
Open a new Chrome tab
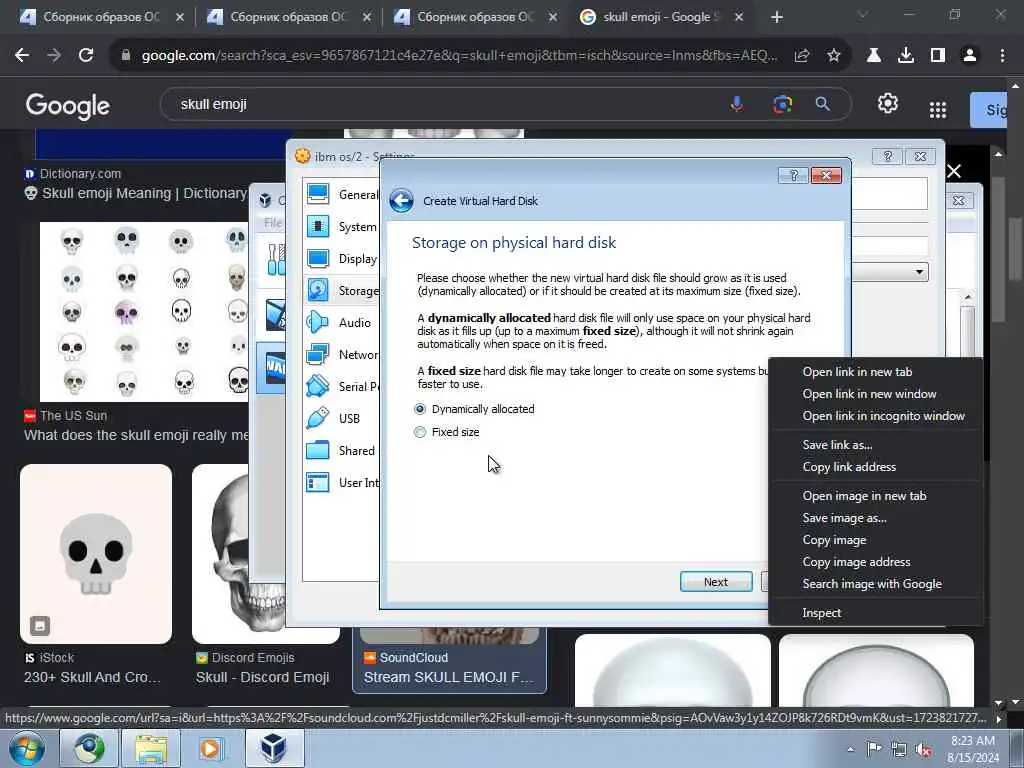tap(776, 18)
